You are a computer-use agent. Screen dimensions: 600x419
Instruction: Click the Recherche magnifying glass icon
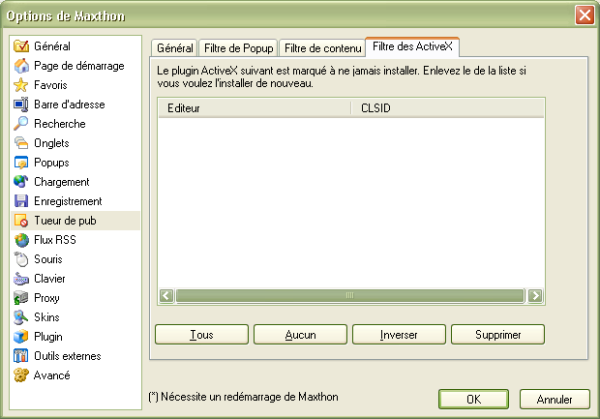[x=21, y=124]
